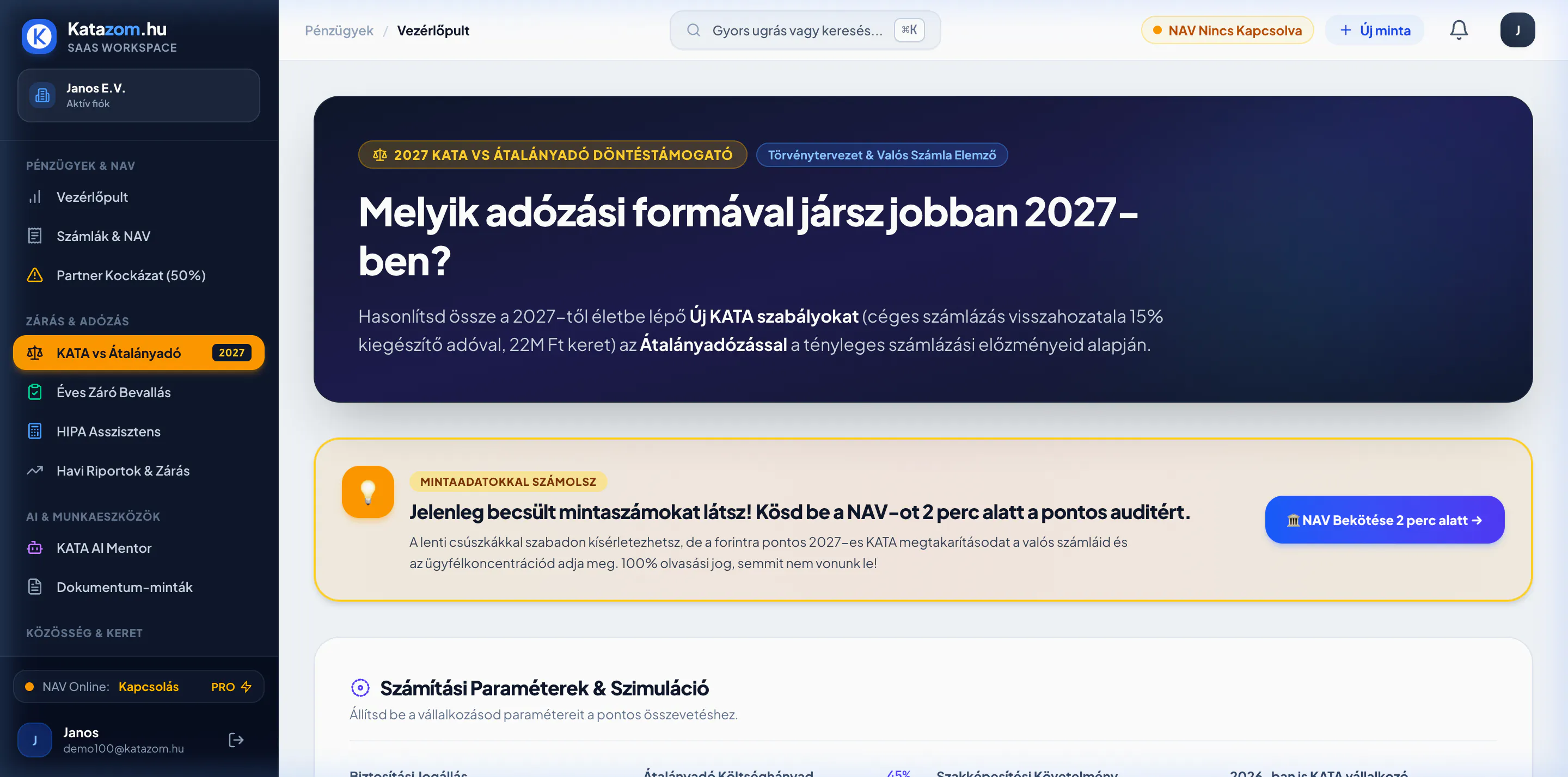Open the notifications bell
The height and width of the screenshot is (777, 1568).
(x=1459, y=30)
